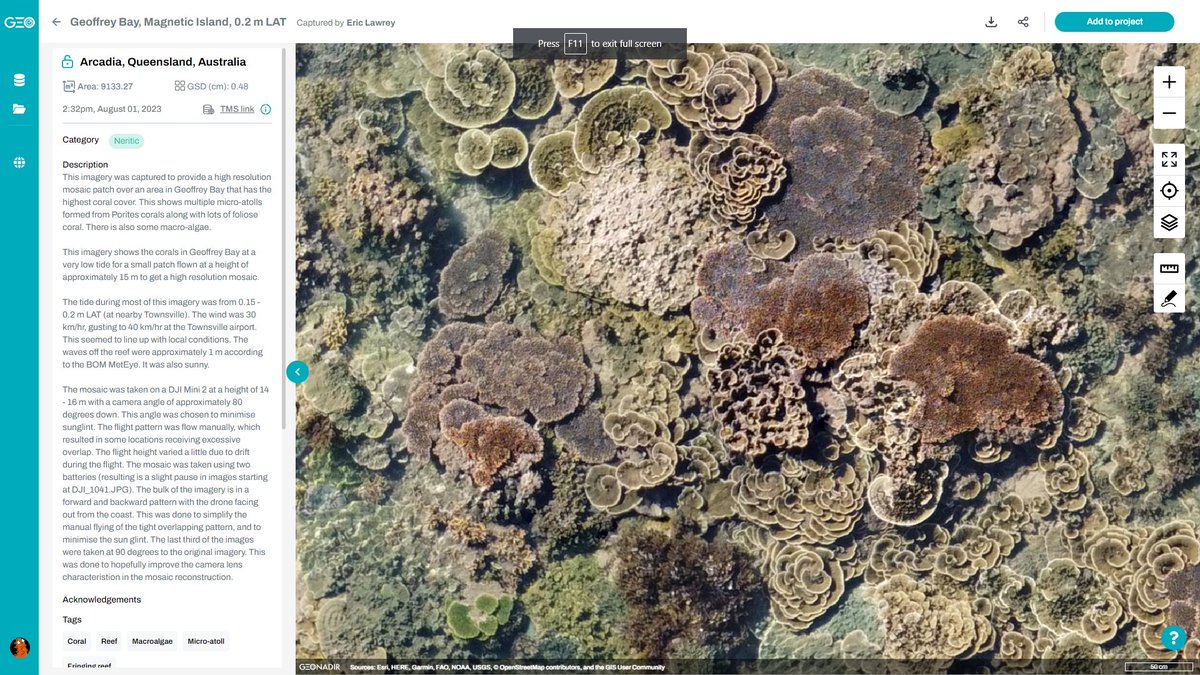Open the datasets database icon
This screenshot has width=1200, height=675.
point(19,81)
